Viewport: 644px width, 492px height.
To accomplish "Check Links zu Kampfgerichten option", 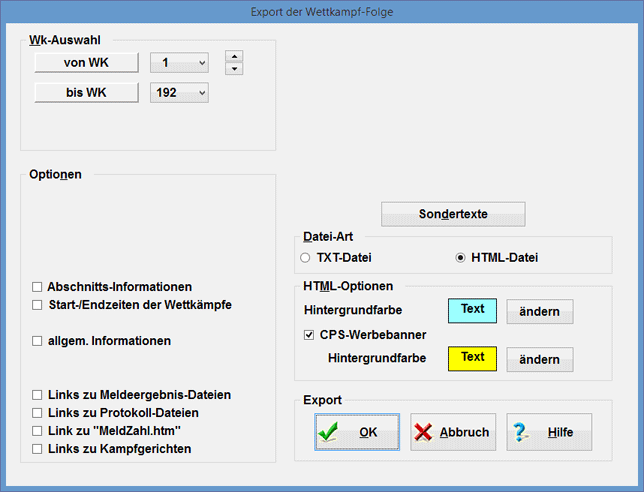I will pos(38,449).
